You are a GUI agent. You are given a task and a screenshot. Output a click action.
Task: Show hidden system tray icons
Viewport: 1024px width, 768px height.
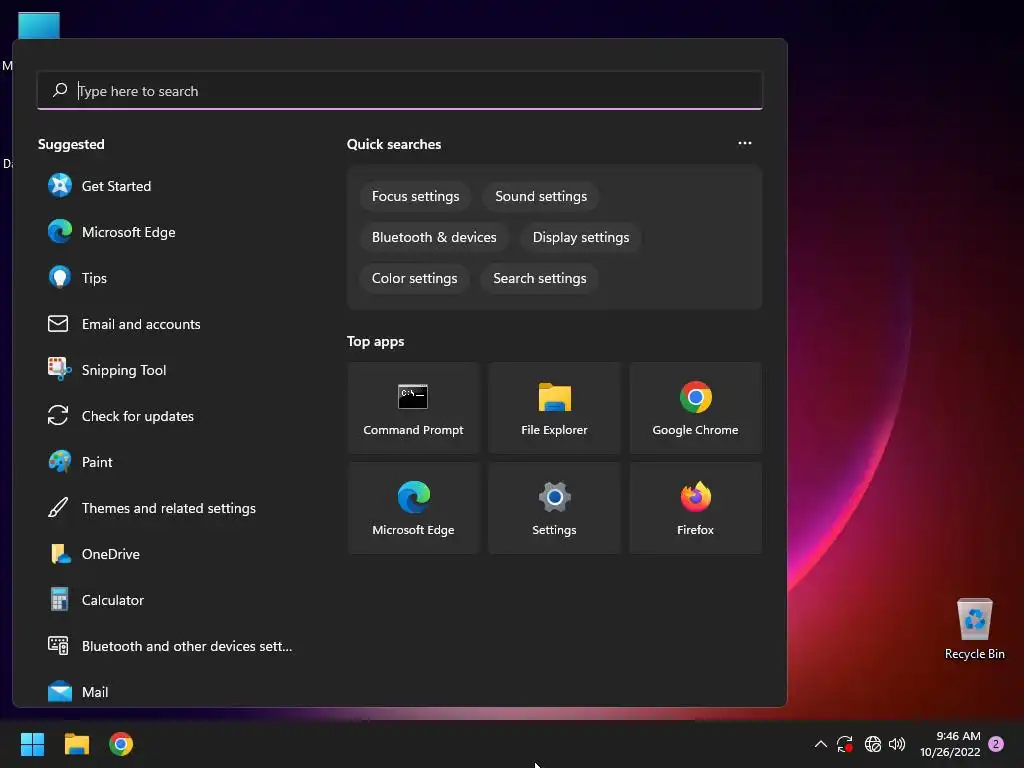point(821,744)
